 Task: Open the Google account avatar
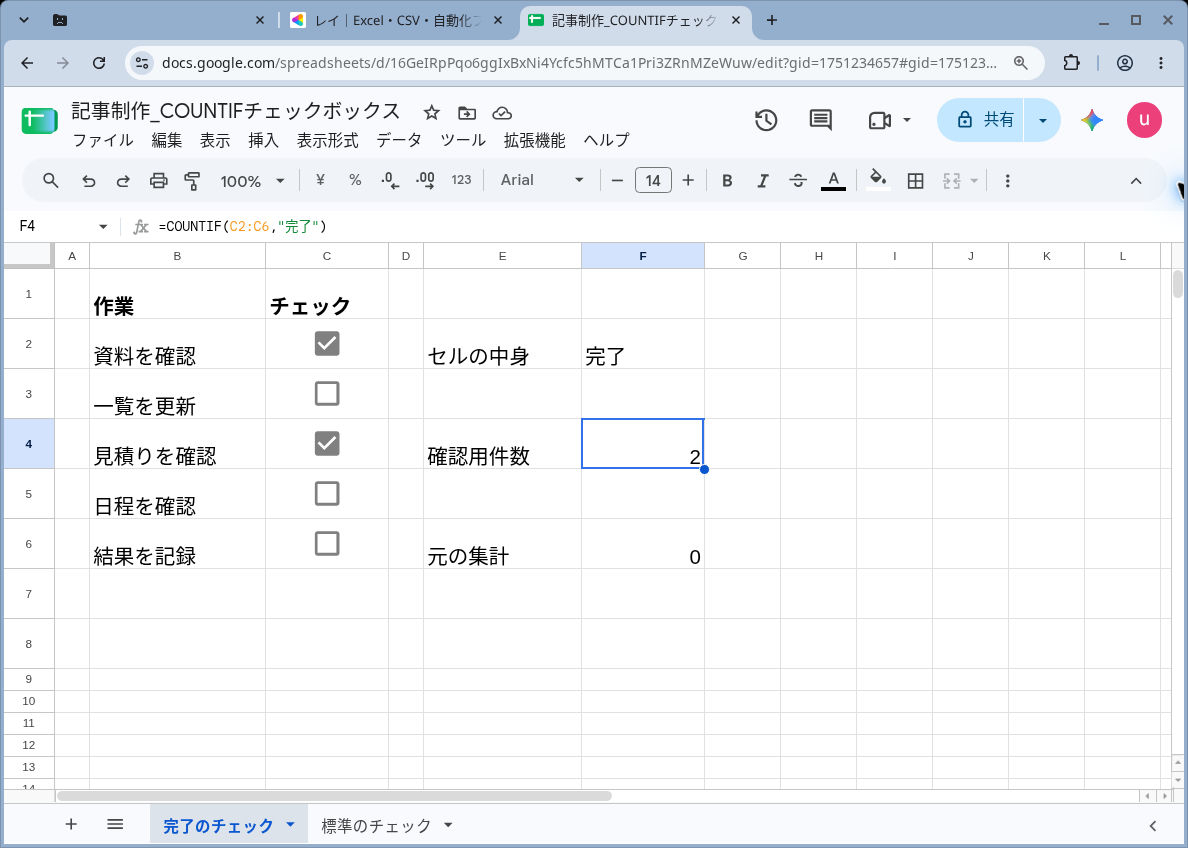tap(1144, 120)
